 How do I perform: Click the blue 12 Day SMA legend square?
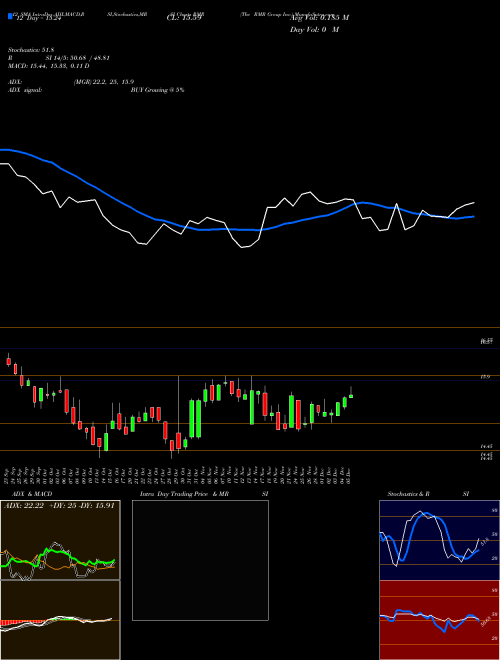tap(10, 16)
